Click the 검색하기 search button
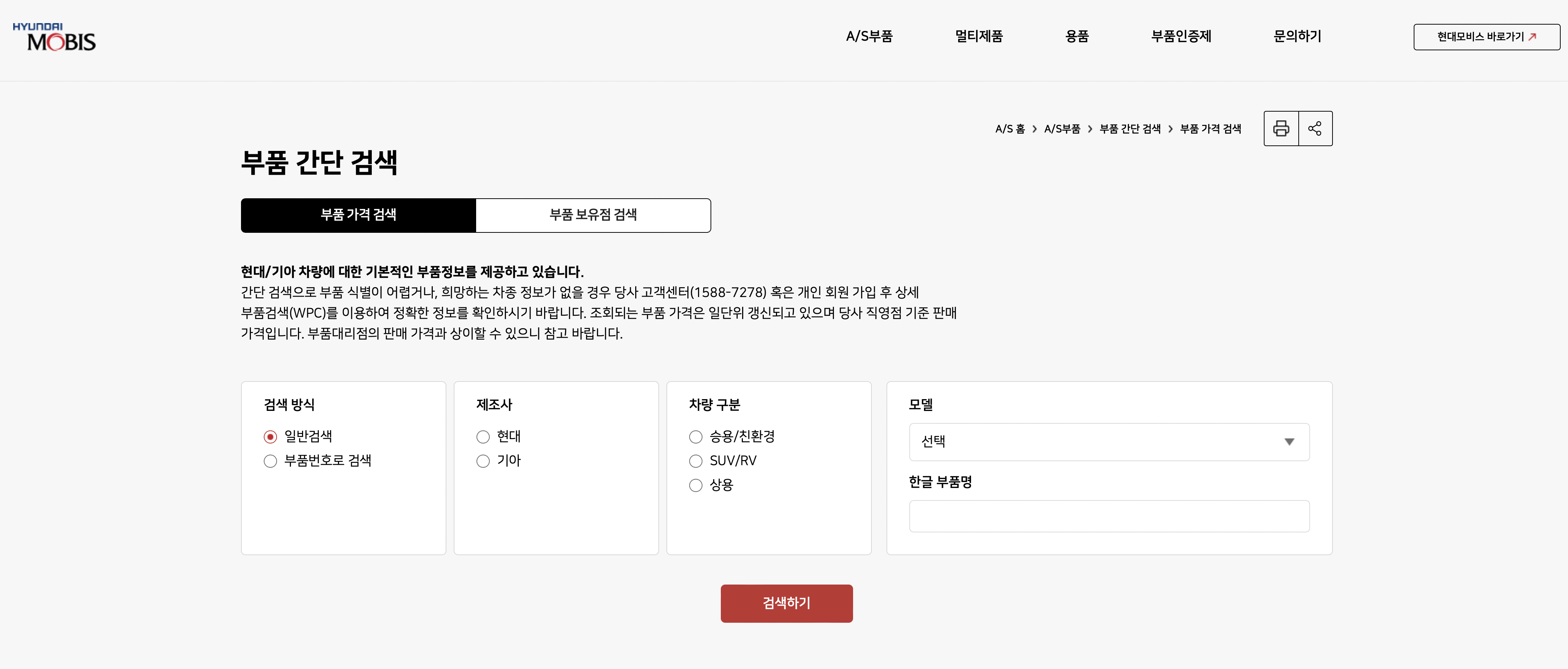Screen dimensions: 1568x669 tap(786, 603)
